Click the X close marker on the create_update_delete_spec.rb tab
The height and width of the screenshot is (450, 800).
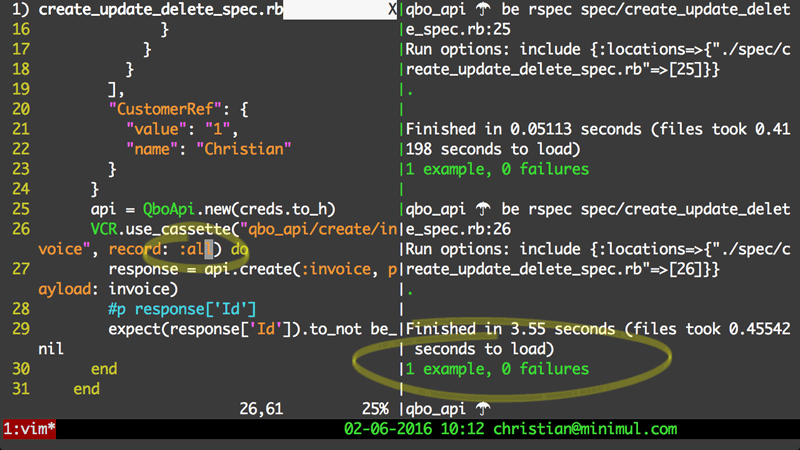point(392,9)
